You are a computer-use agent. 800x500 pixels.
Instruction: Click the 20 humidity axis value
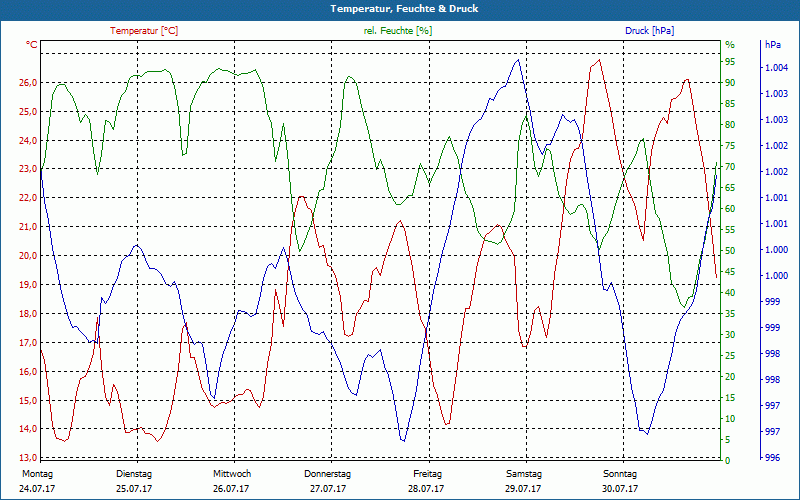(x=730, y=377)
